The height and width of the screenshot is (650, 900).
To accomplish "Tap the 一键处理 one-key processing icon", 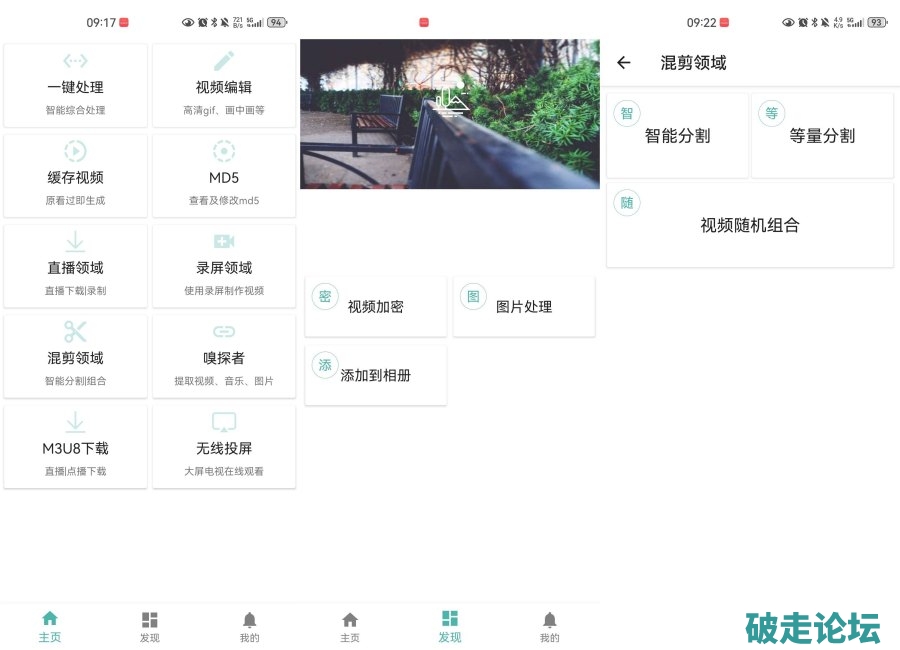I will tap(75, 61).
